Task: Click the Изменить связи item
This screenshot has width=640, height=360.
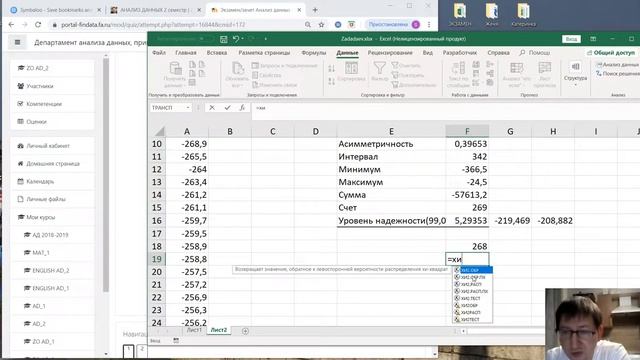Action: 274,85
